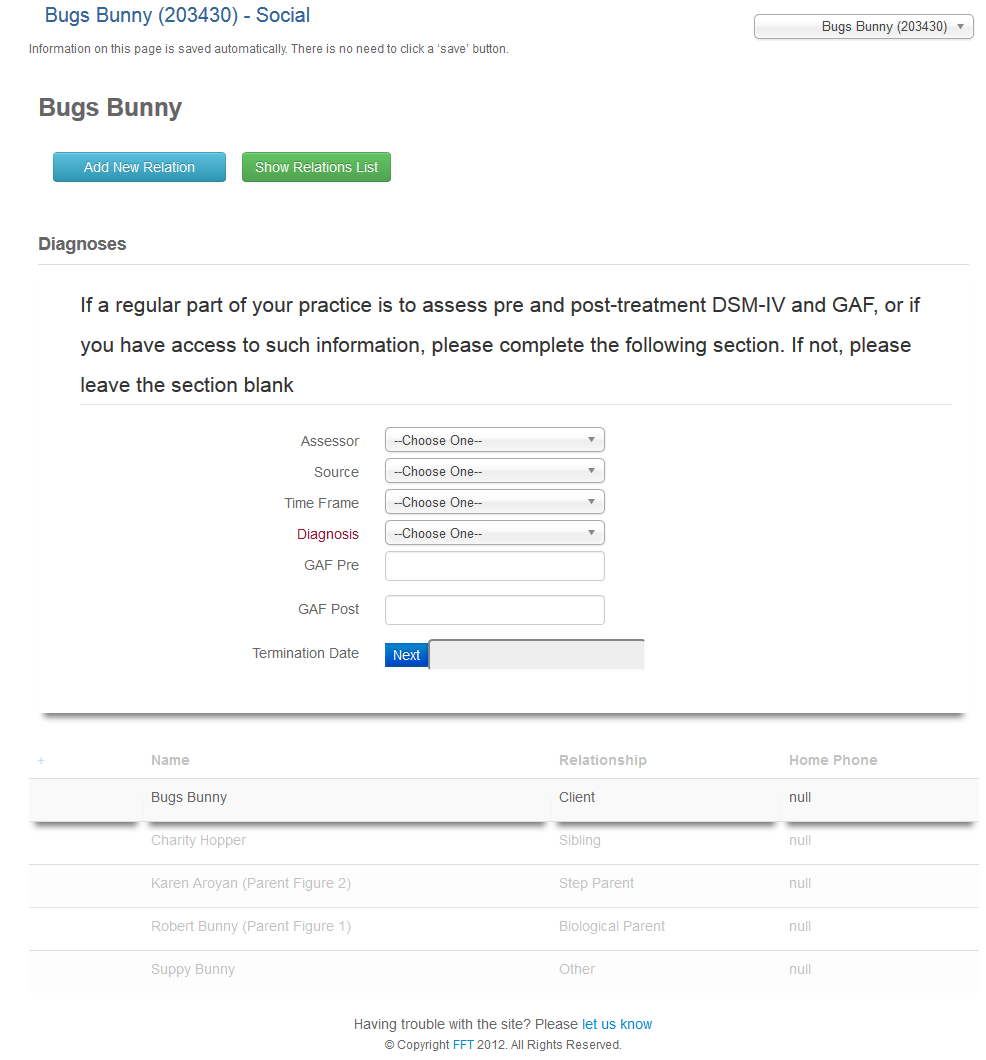Viewport: 986px width, 1060px height.
Task: Click the GAF Pre input field
Action: [x=495, y=566]
